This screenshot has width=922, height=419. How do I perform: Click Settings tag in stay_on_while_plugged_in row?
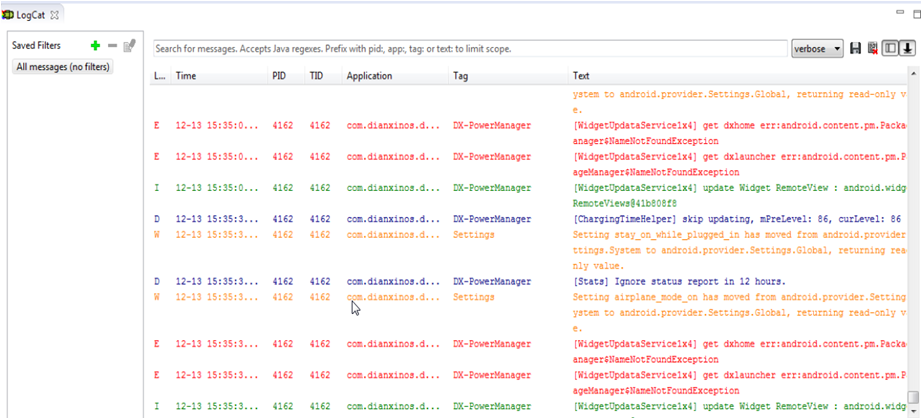point(473,235)
